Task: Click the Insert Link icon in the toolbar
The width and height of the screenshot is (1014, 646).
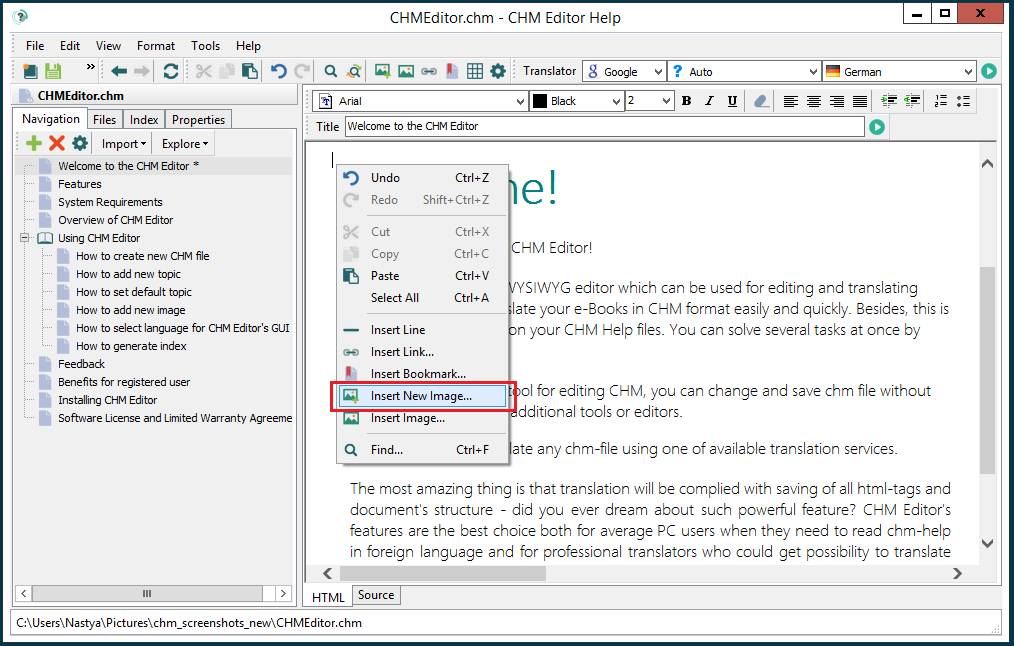Action: [428, 71]
